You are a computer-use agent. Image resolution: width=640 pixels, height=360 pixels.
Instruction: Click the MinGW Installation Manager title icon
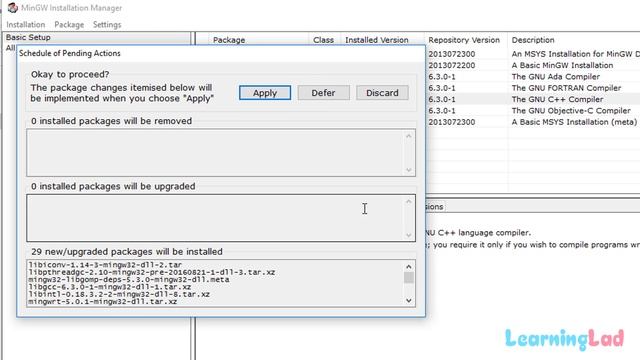12,8
